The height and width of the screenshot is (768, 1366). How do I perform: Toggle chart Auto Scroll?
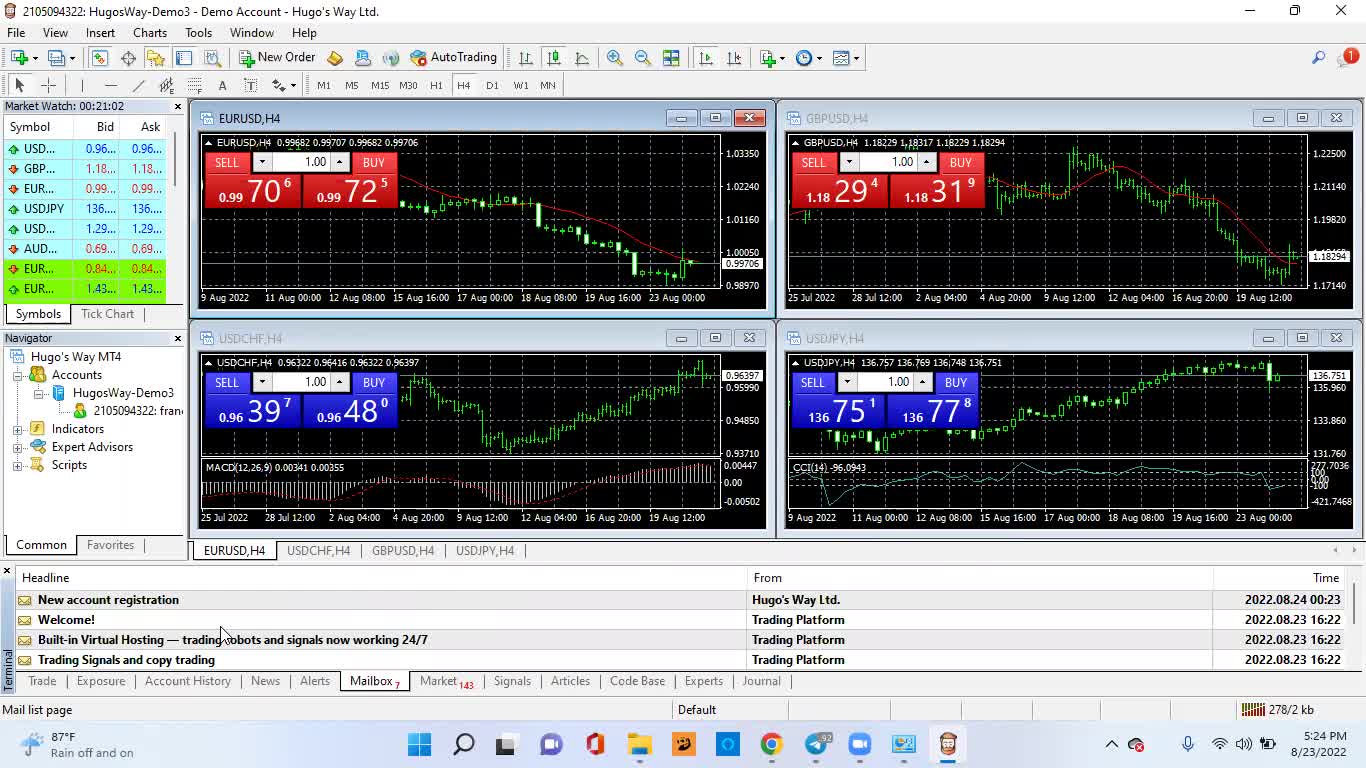pos(706,58)
